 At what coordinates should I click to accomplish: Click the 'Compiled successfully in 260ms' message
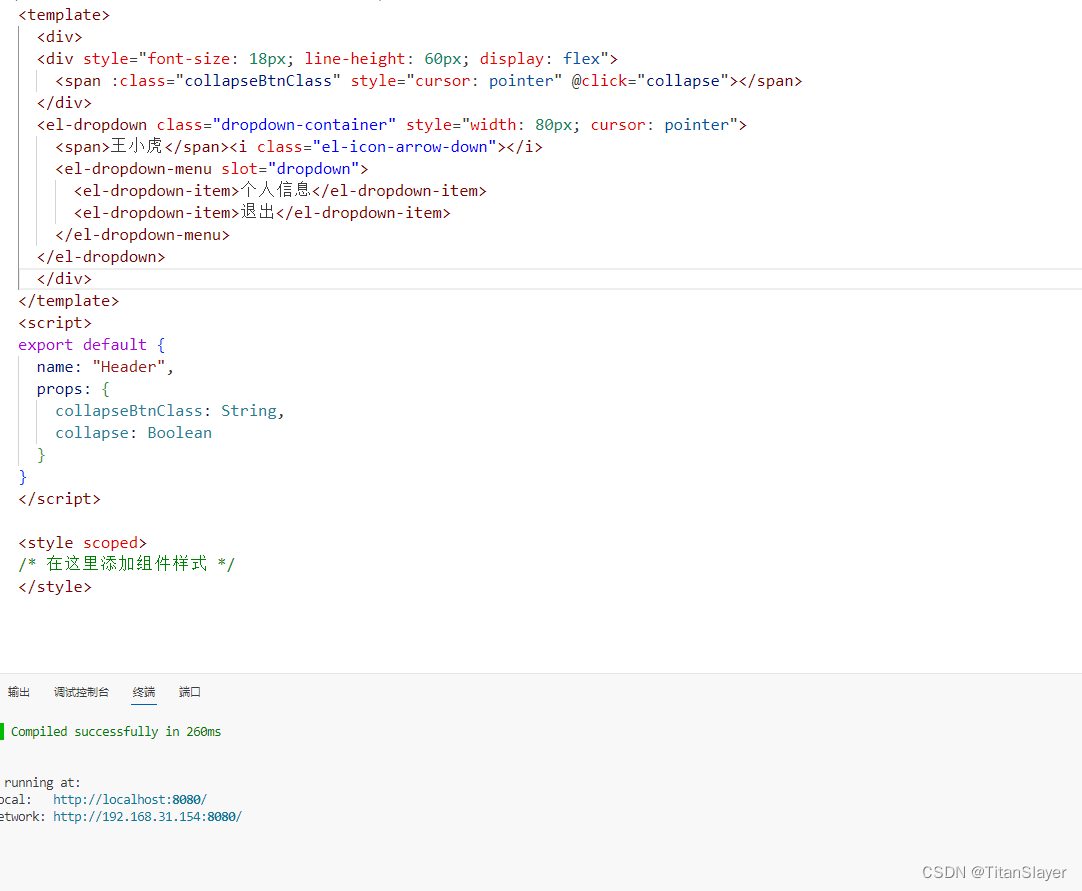[116, 732]
